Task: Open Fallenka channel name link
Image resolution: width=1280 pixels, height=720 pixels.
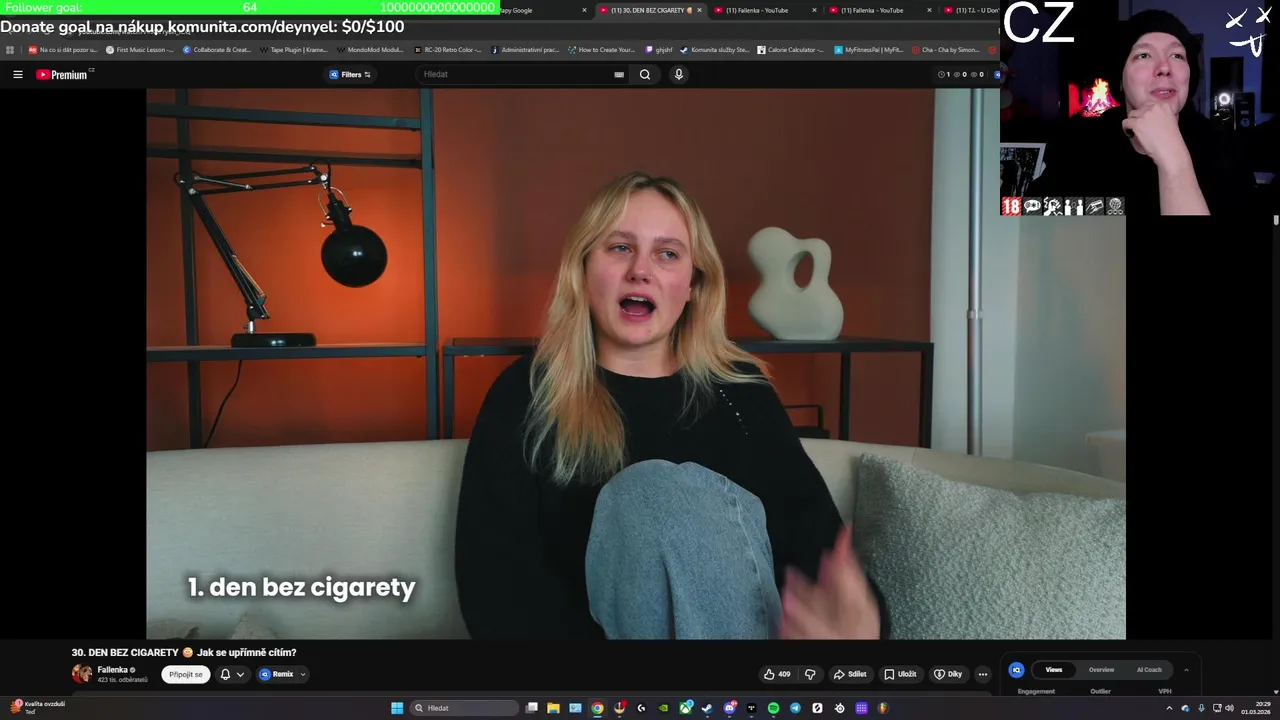Action: tap(112, 670)
